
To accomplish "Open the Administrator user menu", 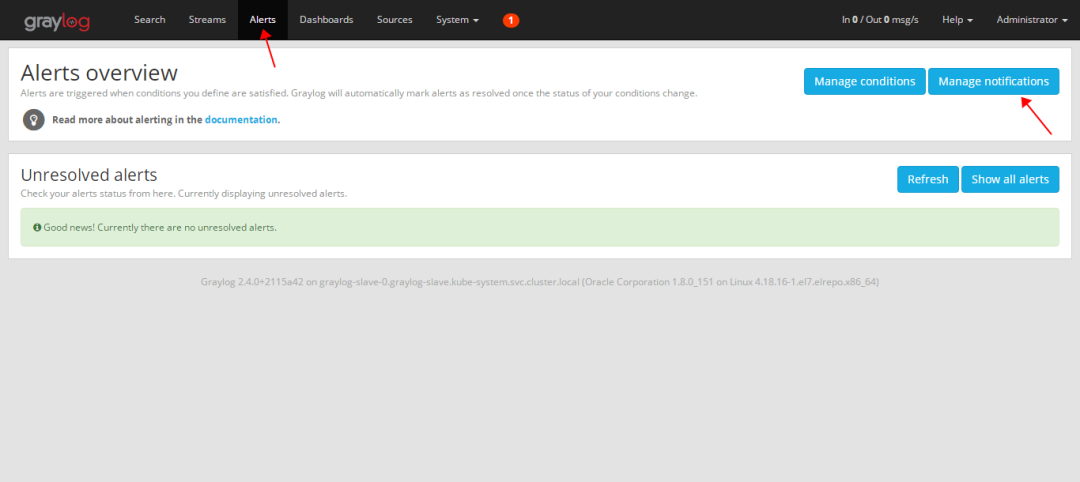I will (x=1032, y=20).
